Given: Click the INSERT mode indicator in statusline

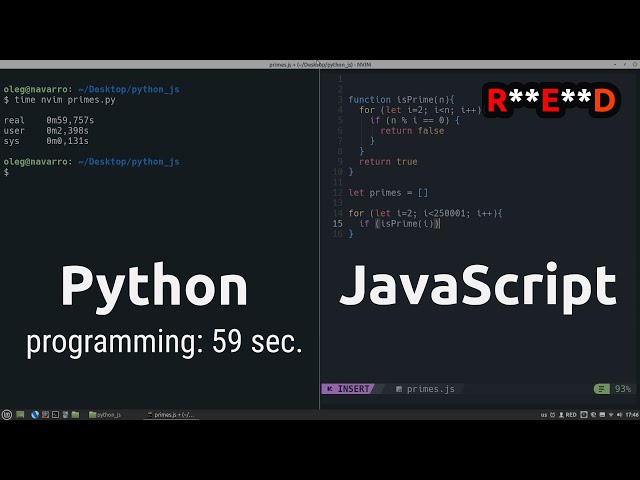Looking at the screenshot, I should tap(348, 389).
